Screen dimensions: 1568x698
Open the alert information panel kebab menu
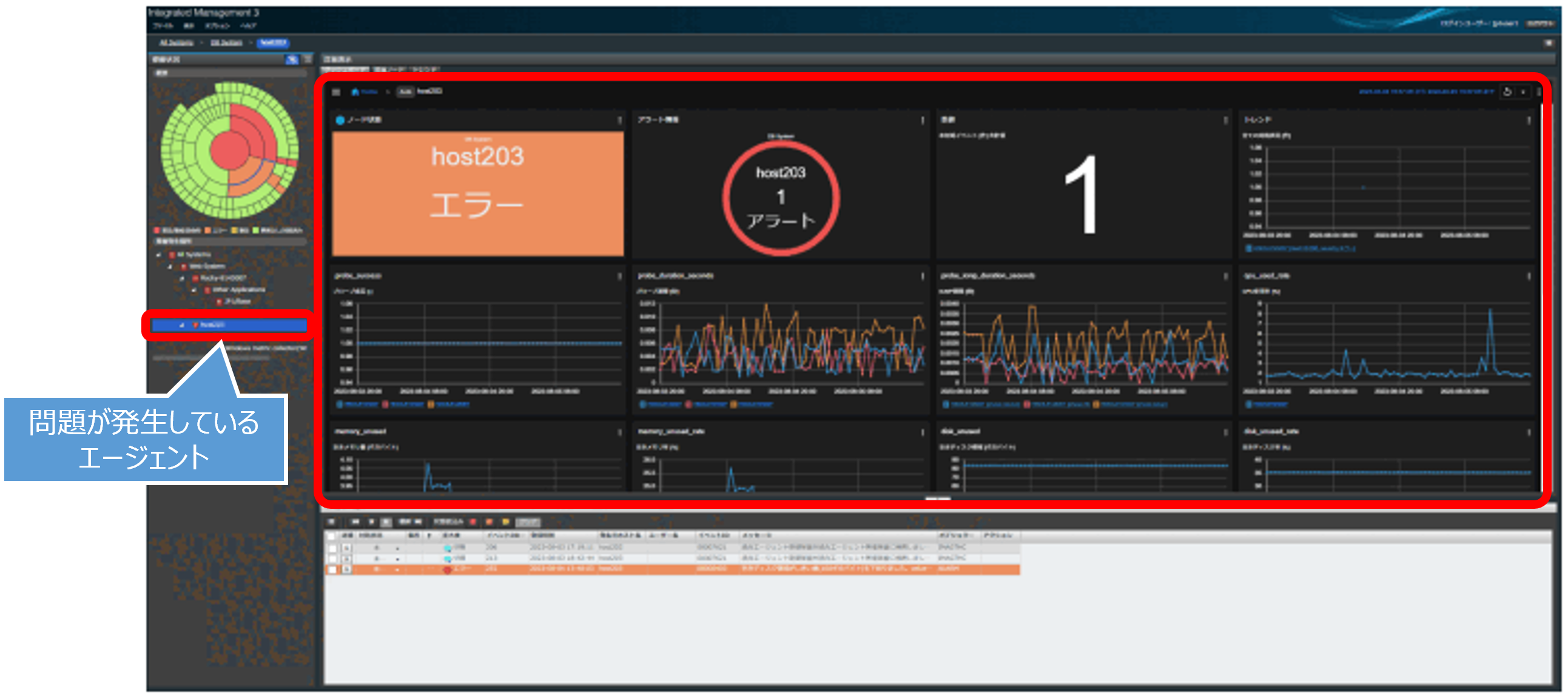point(922,120)
